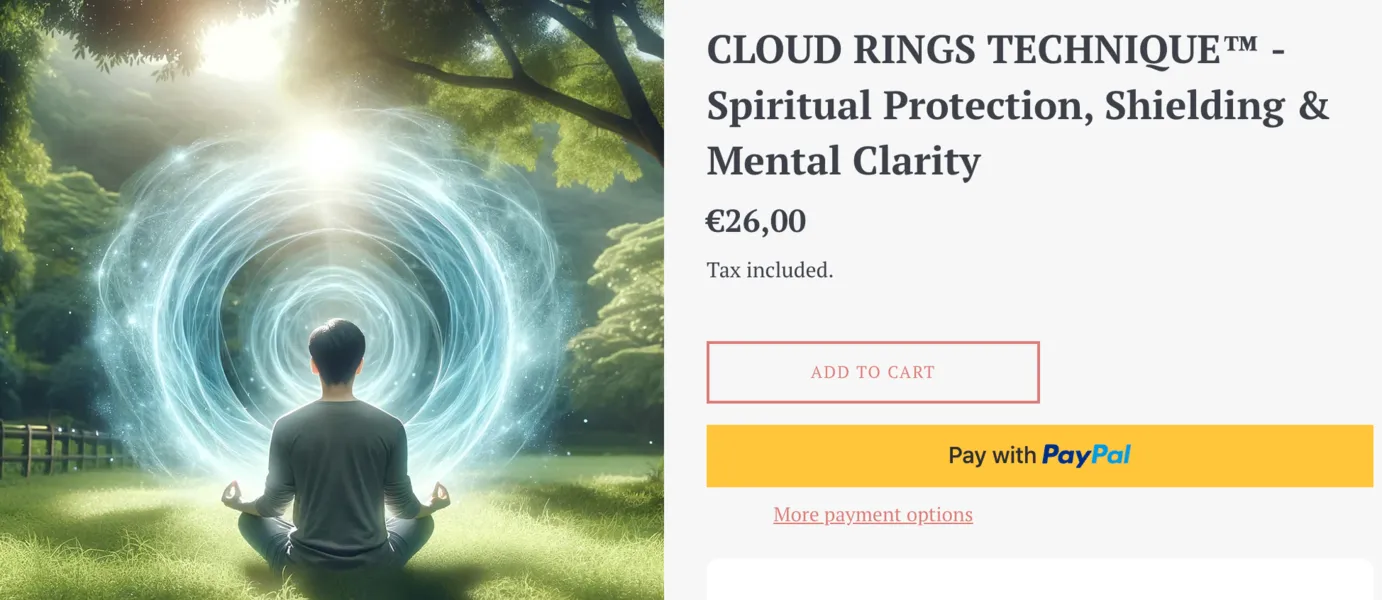The height and width of the screenshot is (600, 1382).
Task: Click the ampersand in the product title
Action: pos(1313,106)
